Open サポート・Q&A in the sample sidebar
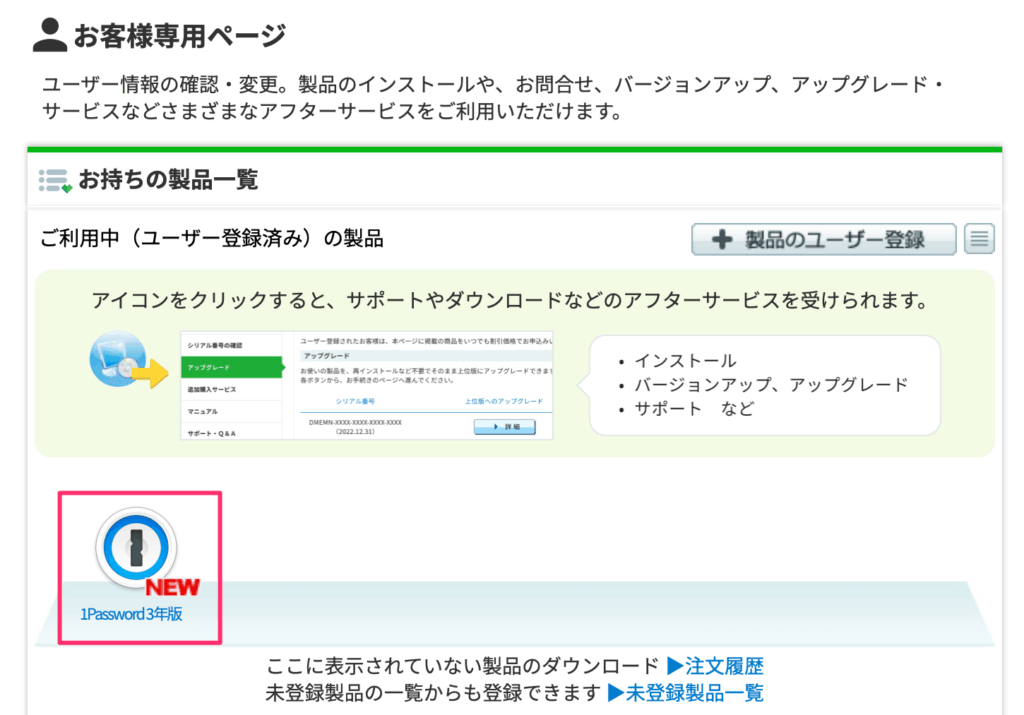Screen dimensions: 1024x715 pos(212,433)
